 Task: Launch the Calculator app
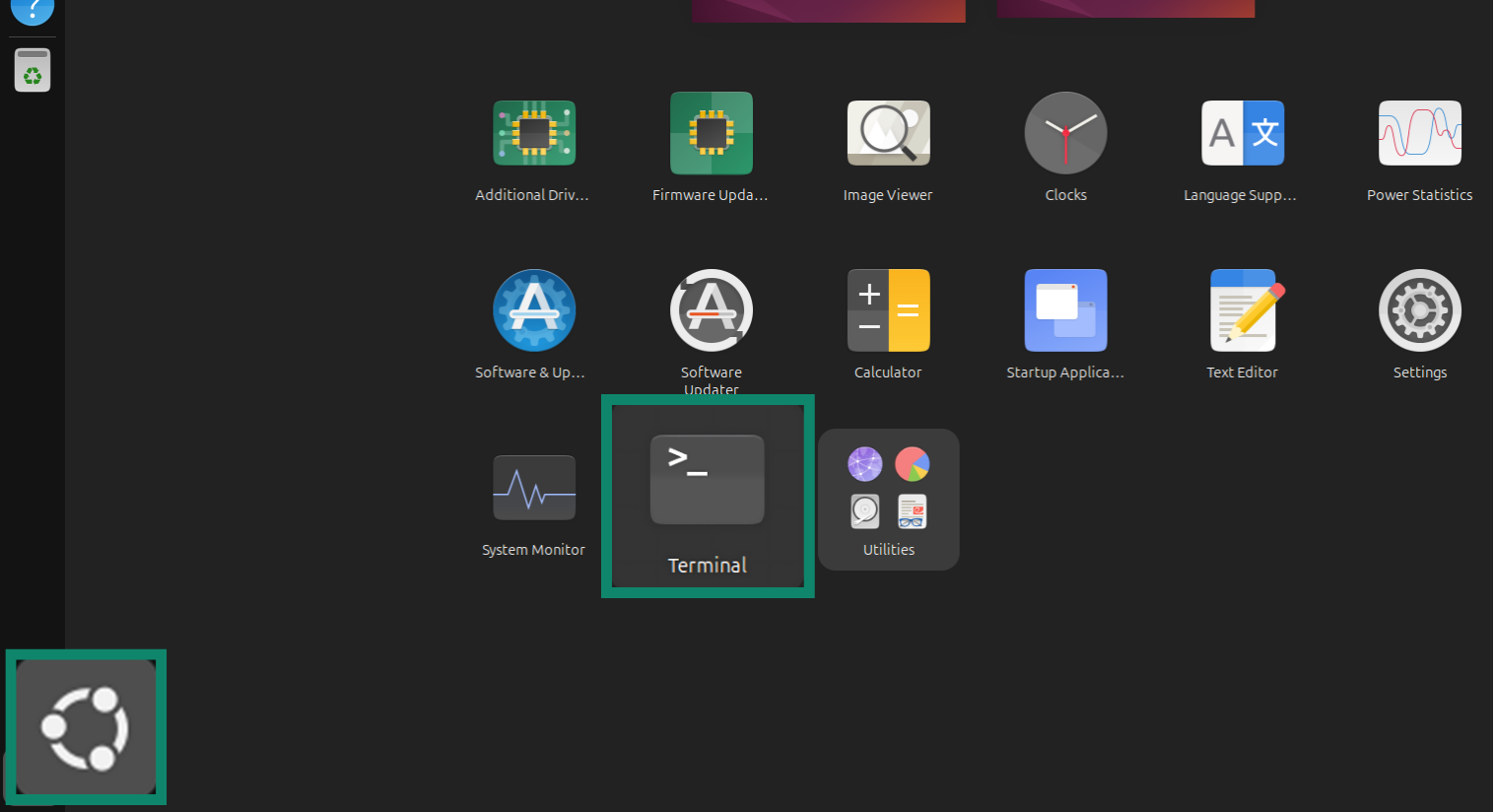tap(888, 310)
